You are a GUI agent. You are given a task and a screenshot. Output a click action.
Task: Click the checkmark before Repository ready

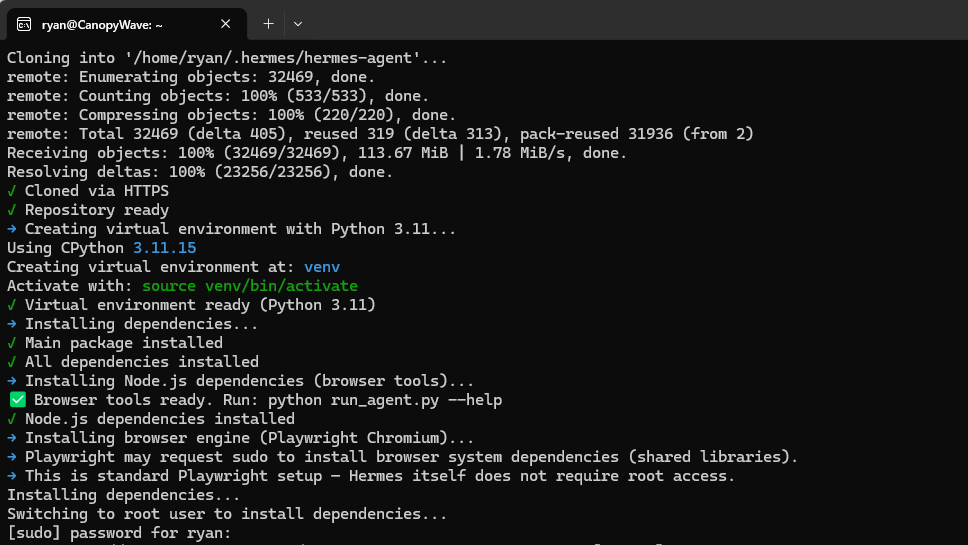point(12,210)
